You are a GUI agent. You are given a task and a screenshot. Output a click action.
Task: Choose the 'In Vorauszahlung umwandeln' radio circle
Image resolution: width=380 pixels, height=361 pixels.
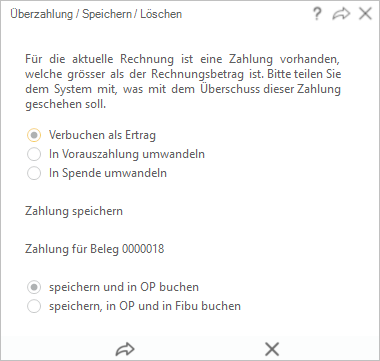pyautogui.click(x=34, y=154)
